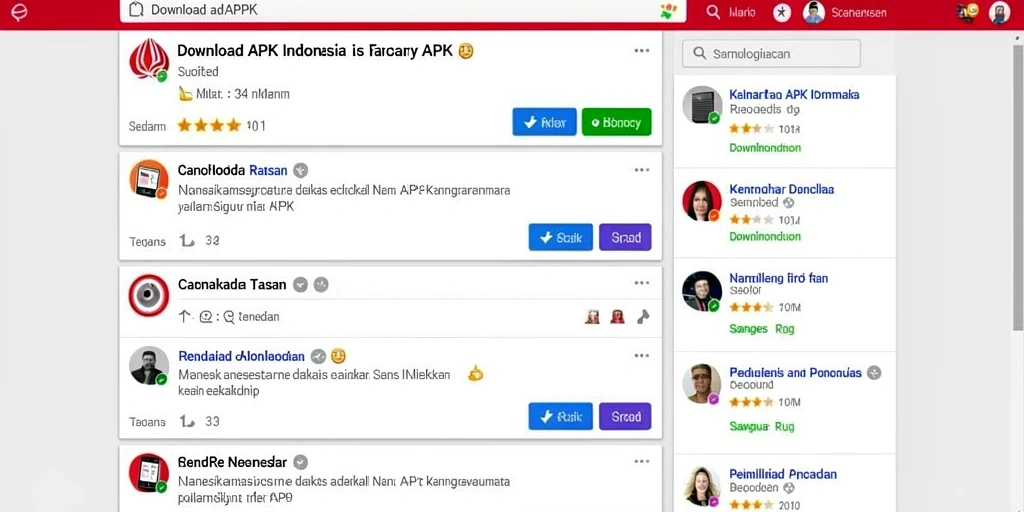Click the green 'Downlnondnon' link under Kelnartao APK
1024x512 pixels.
[x=765, y=148]
